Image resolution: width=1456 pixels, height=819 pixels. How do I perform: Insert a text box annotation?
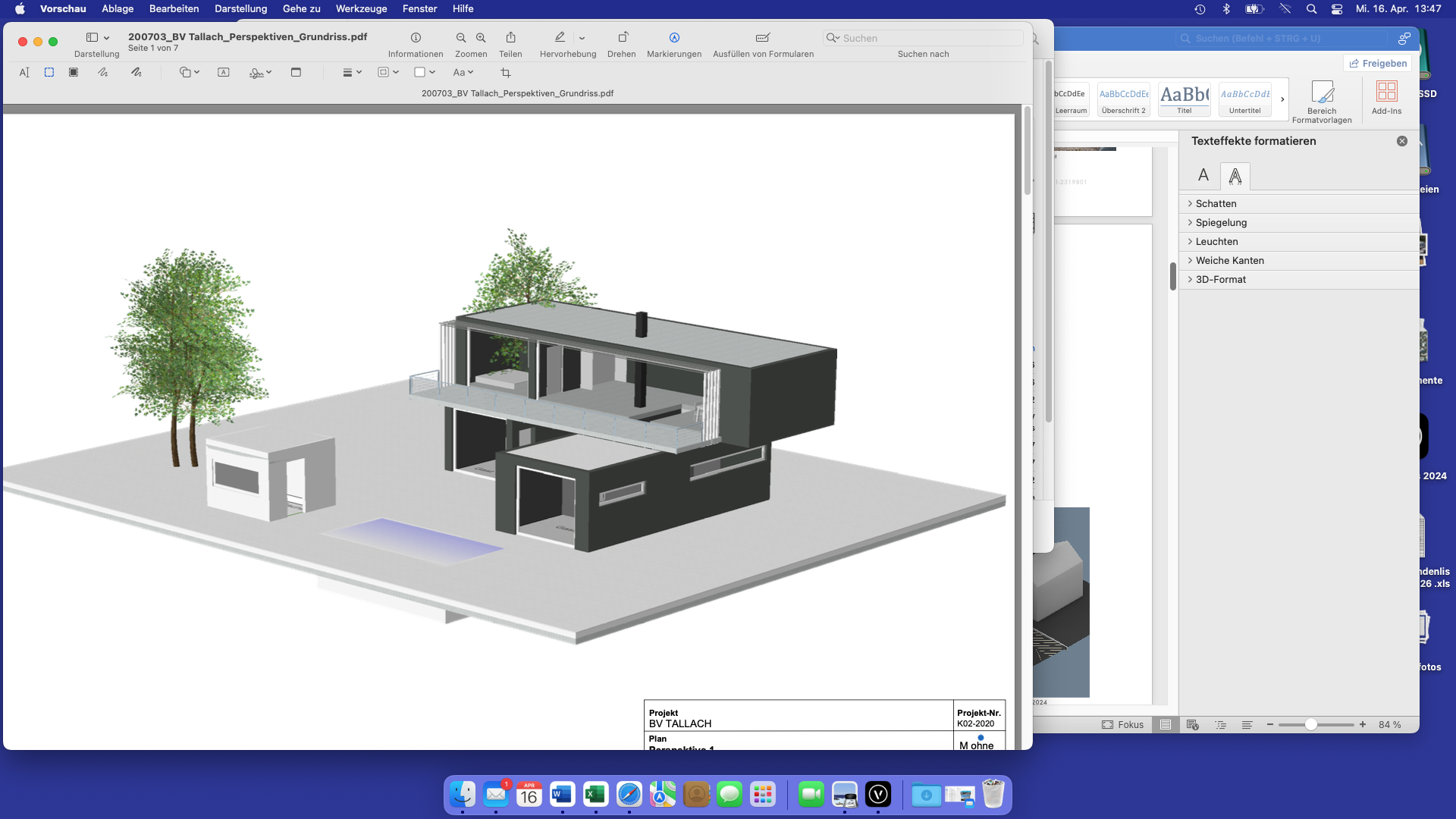point(224,73)
